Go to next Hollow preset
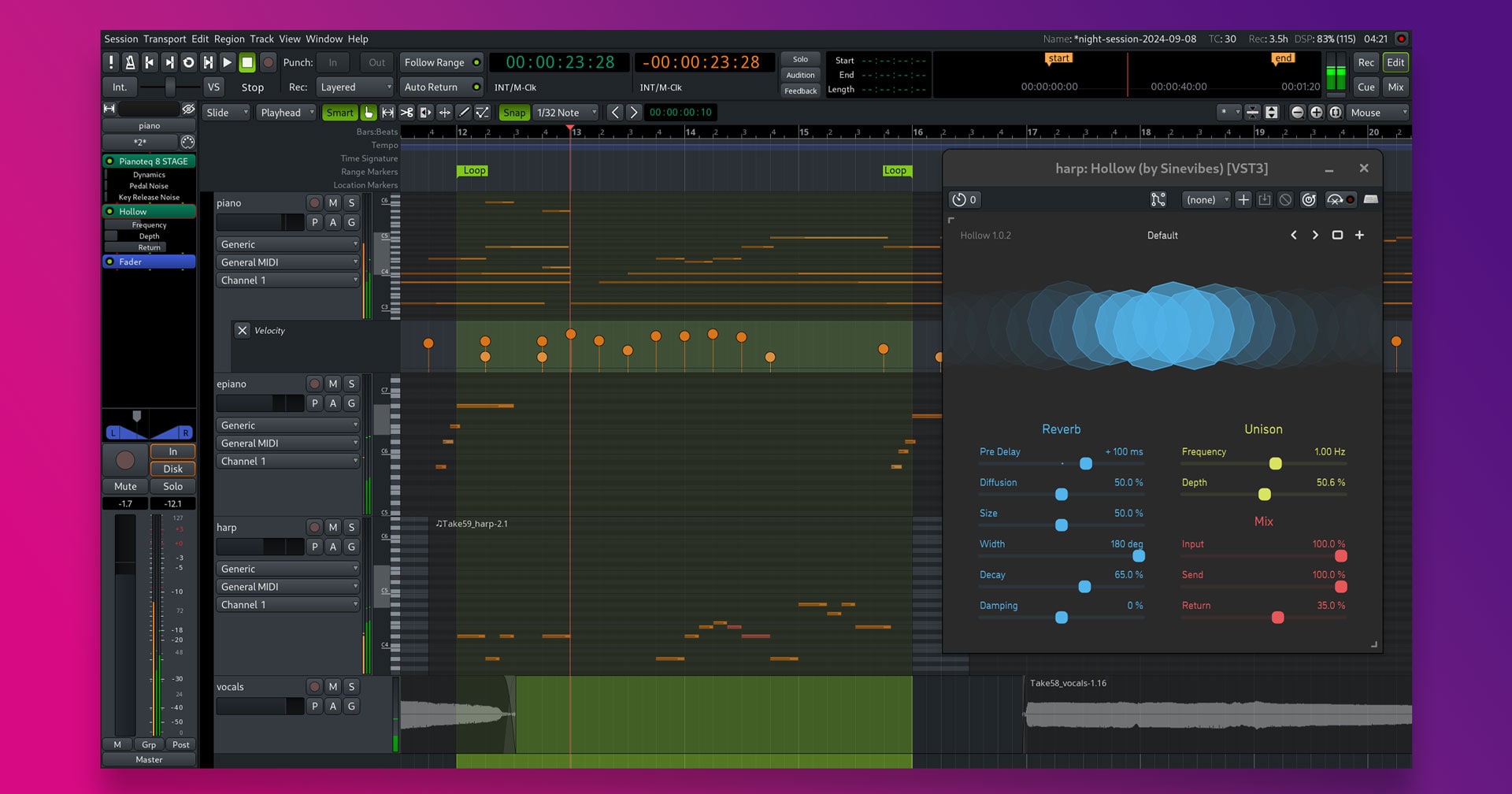The width and height of the screenshot is (1512, 794). 1315,236
